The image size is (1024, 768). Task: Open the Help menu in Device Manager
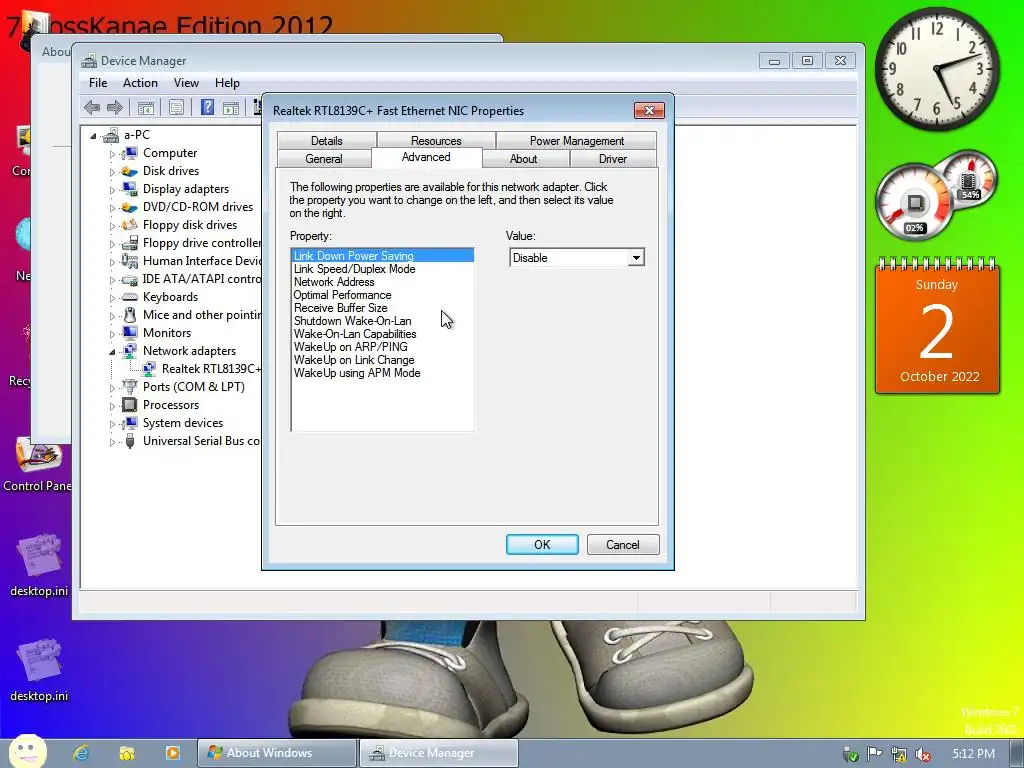227,83
